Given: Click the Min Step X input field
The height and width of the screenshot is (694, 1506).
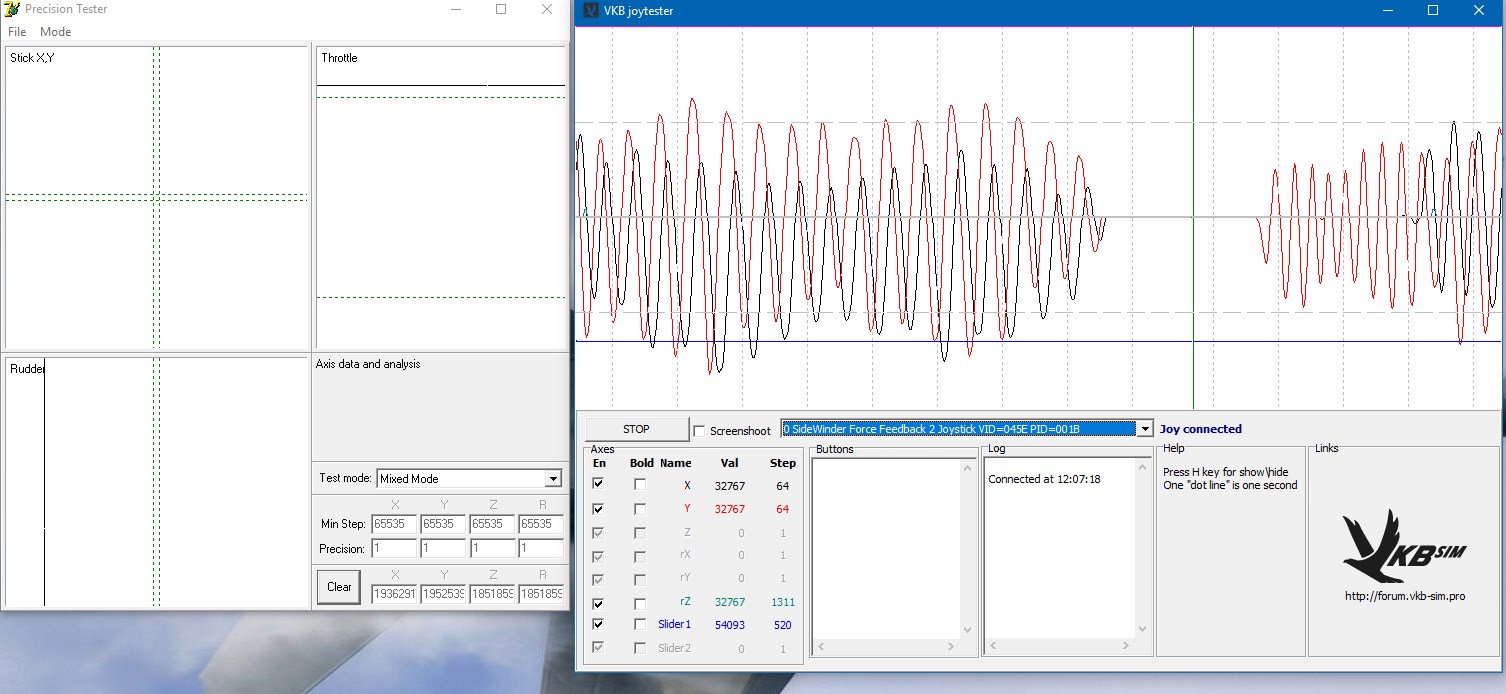Looking at the screenshot, I should coord(393,524).
